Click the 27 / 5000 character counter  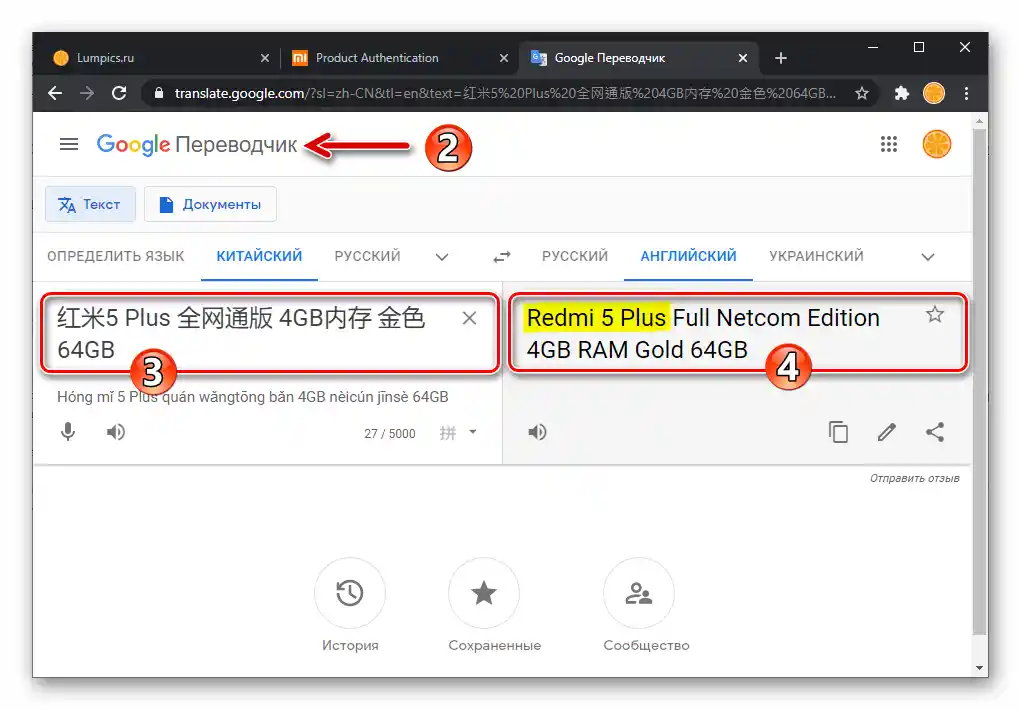pos(389,433)
